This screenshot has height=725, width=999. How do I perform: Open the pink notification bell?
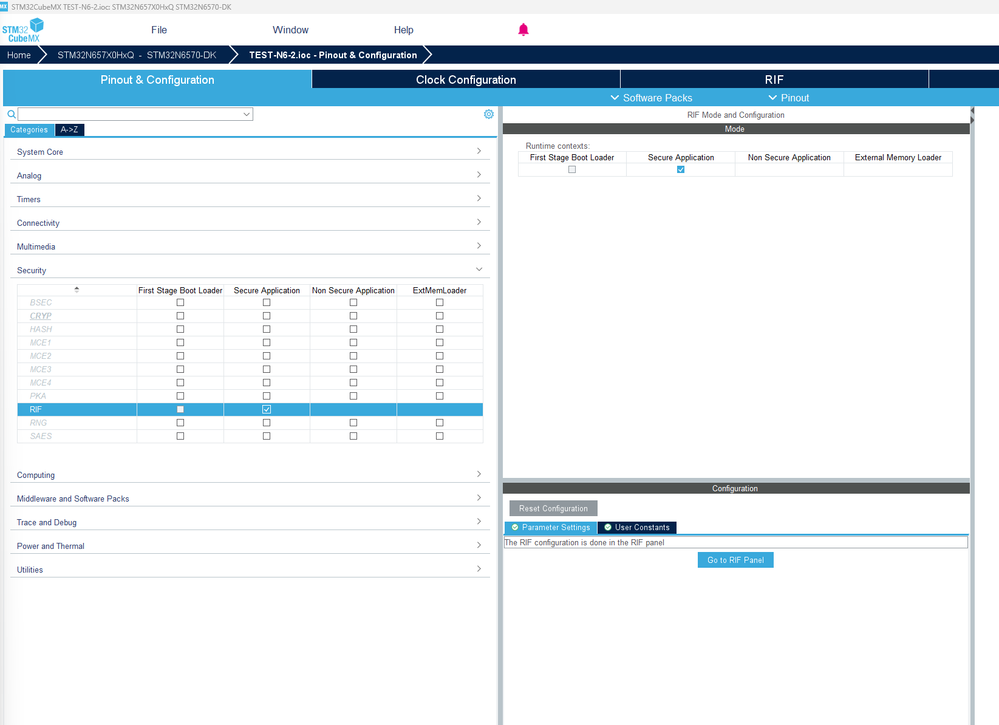[x=523, y=29]
